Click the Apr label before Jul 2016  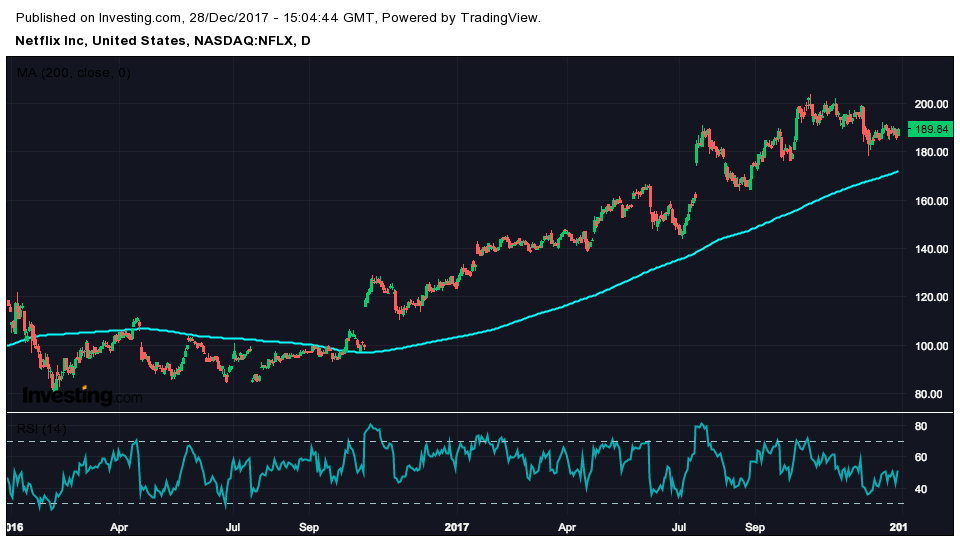119,527
